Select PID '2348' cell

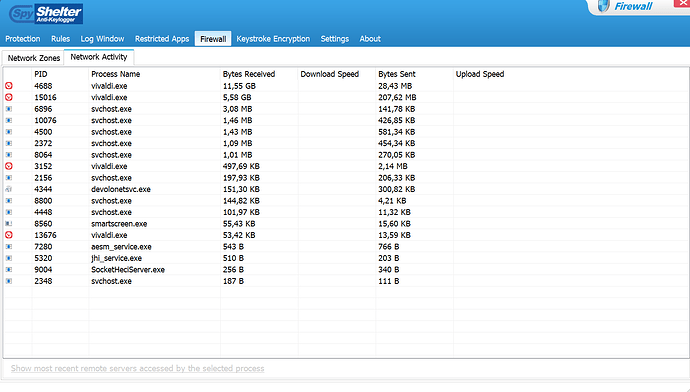43,281
